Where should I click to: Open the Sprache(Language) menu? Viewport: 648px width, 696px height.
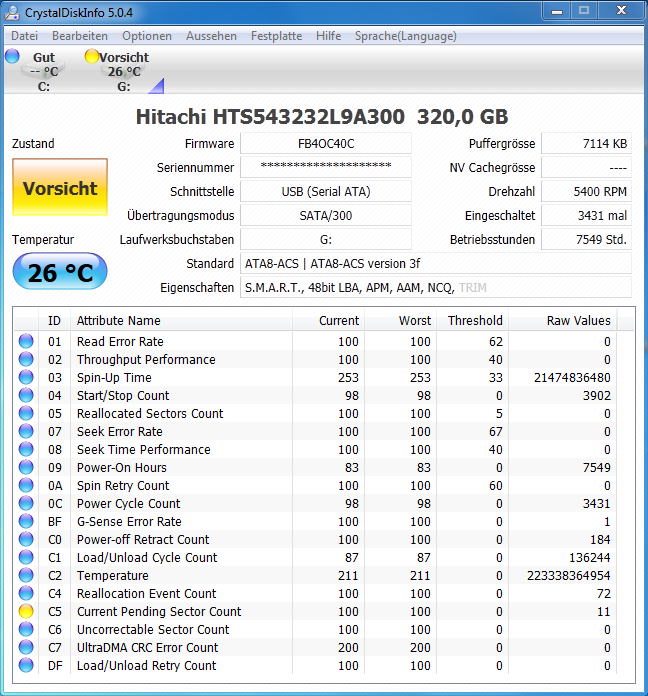pos(406,36)
